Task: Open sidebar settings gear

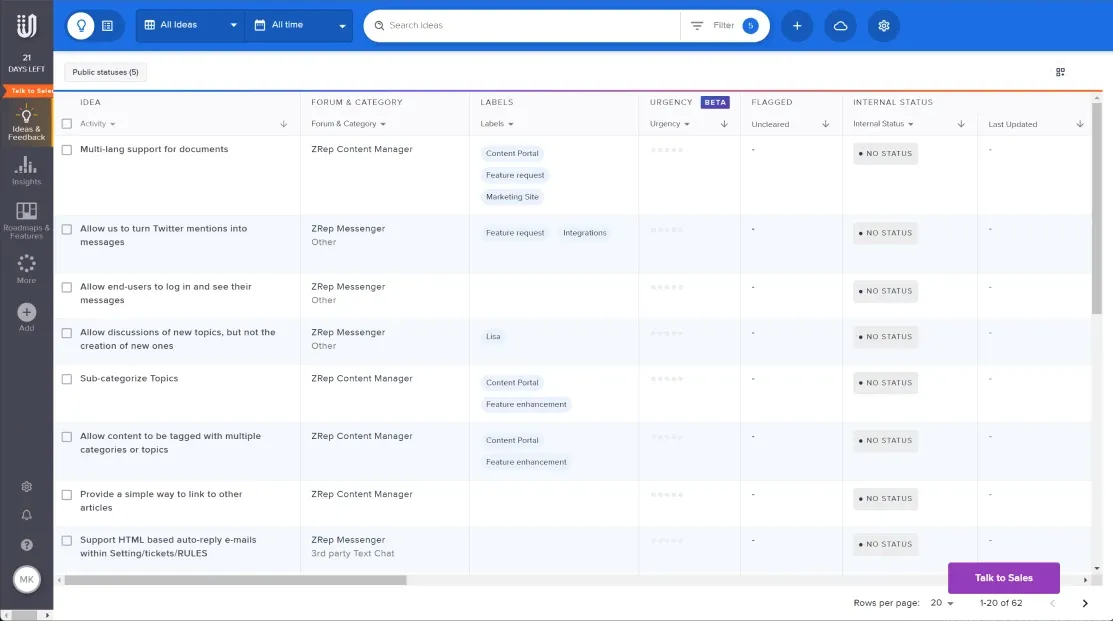Action: (26, 487)
